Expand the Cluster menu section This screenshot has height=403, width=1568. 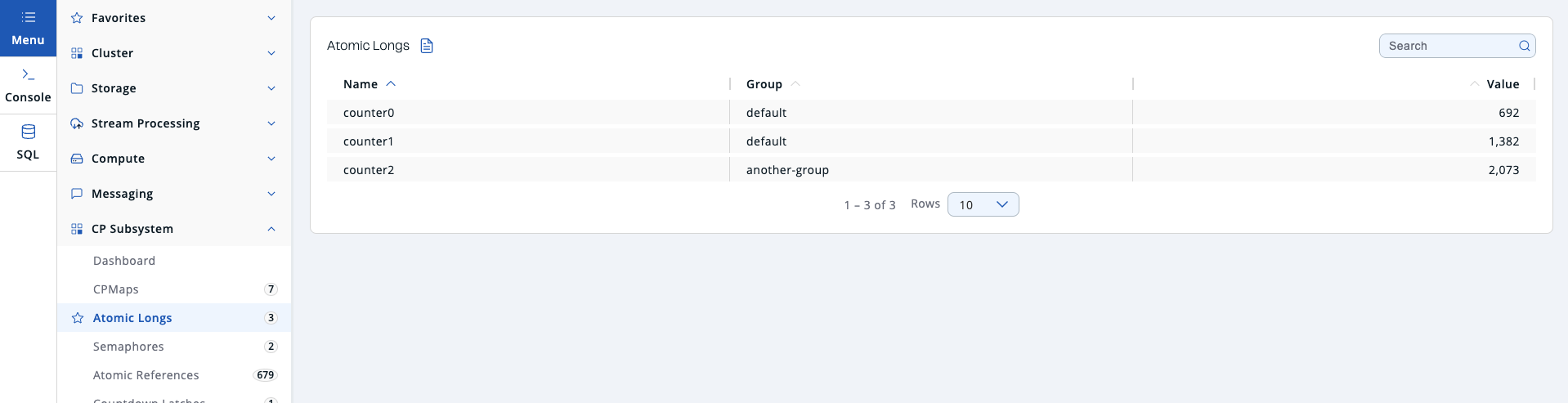pyautogui.click(x=271, y=53)
